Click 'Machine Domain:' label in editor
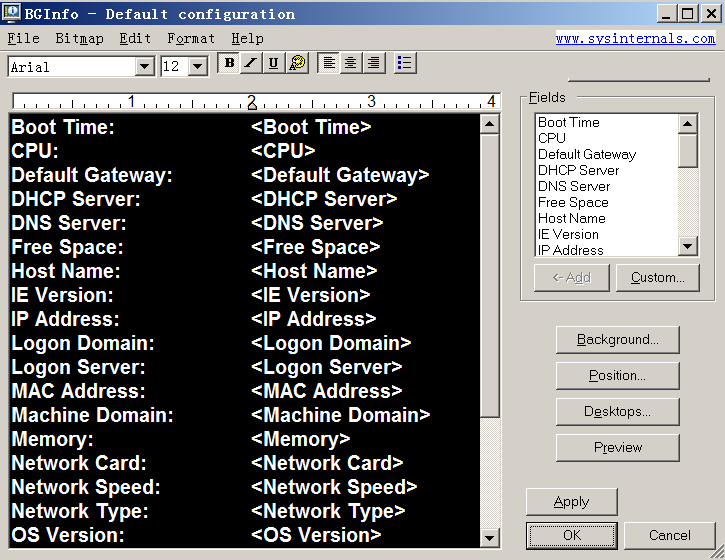The height and width of the screenshot is (560, 725). [92, 415]
